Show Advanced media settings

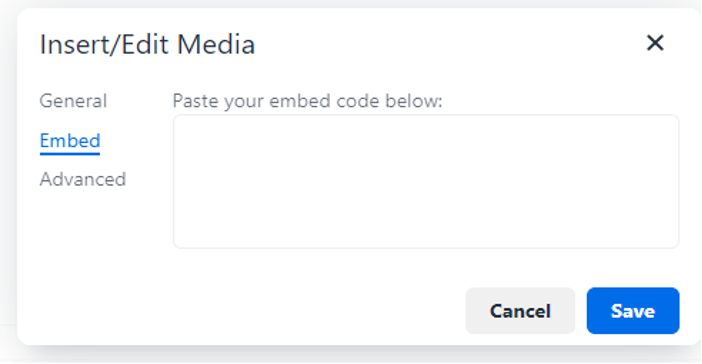83,179
